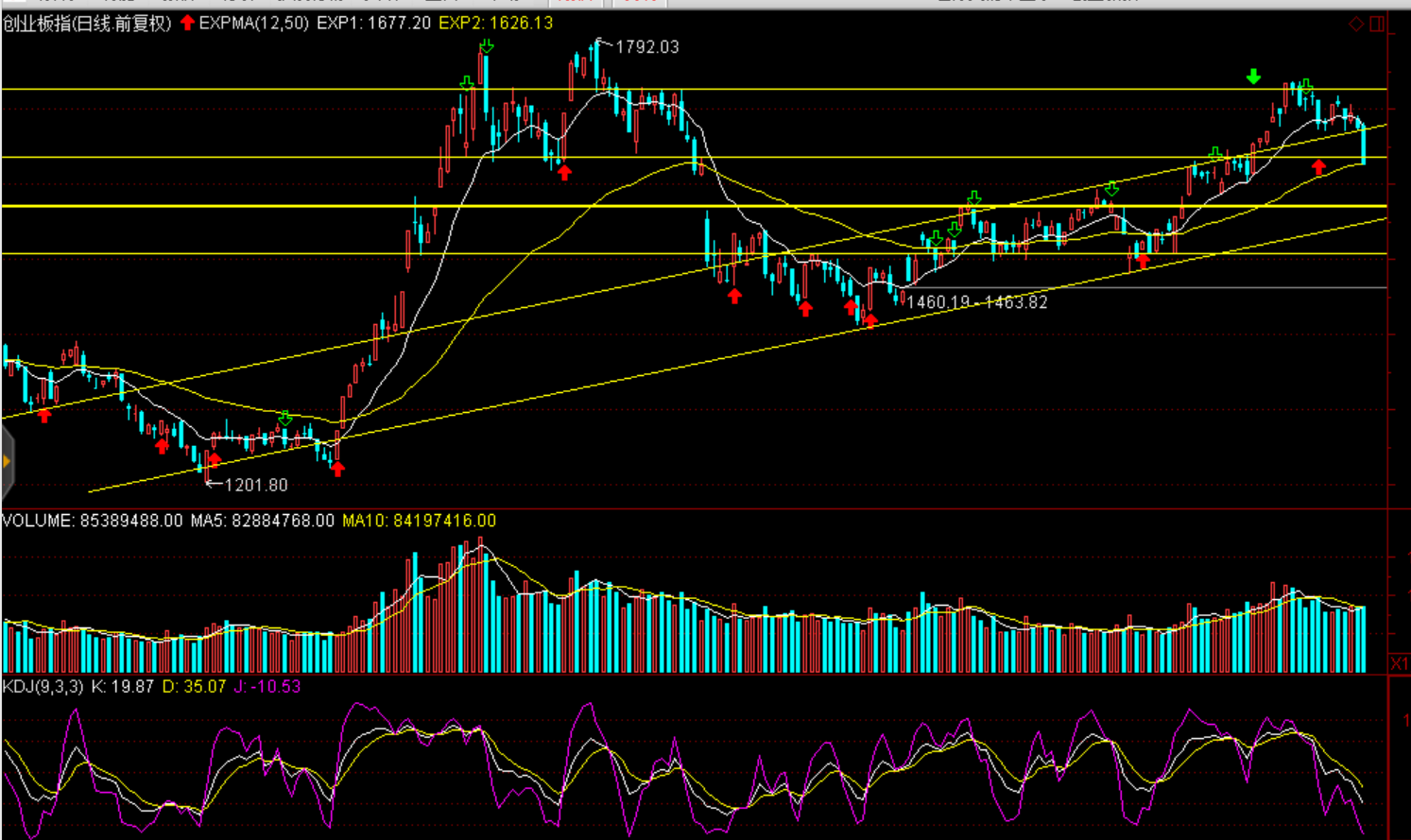Click the 1792.03 high price marker
Viewport: 1411px width, 840px height.
[x=646, y=47]
